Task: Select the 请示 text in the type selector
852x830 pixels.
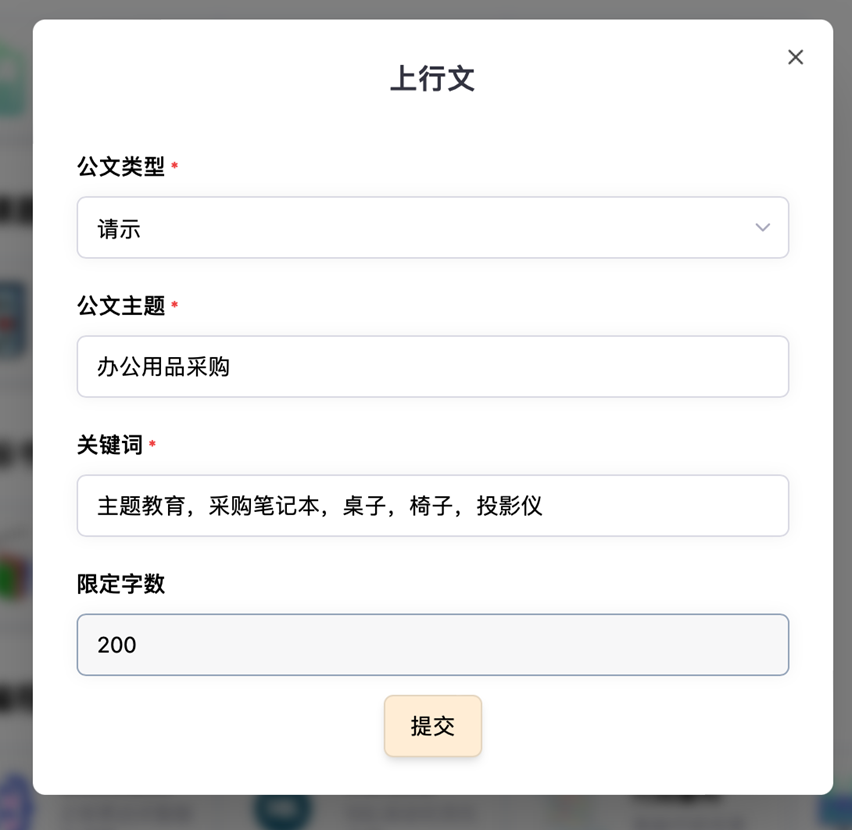Action: 119,229
